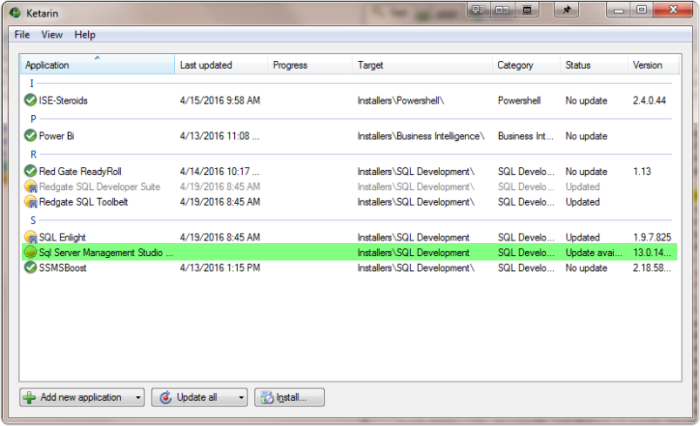Click the SSMSBoost green check icon
This screenshot has height=426, width=700.
(30, 267)
